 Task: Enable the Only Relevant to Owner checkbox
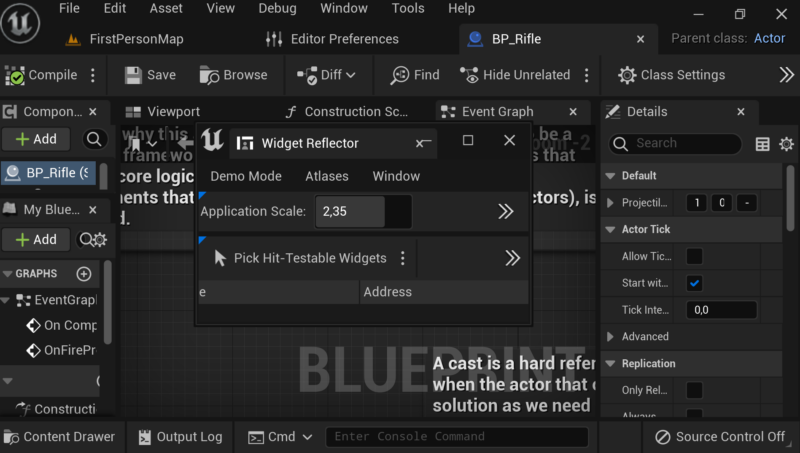tap(694, 390)
